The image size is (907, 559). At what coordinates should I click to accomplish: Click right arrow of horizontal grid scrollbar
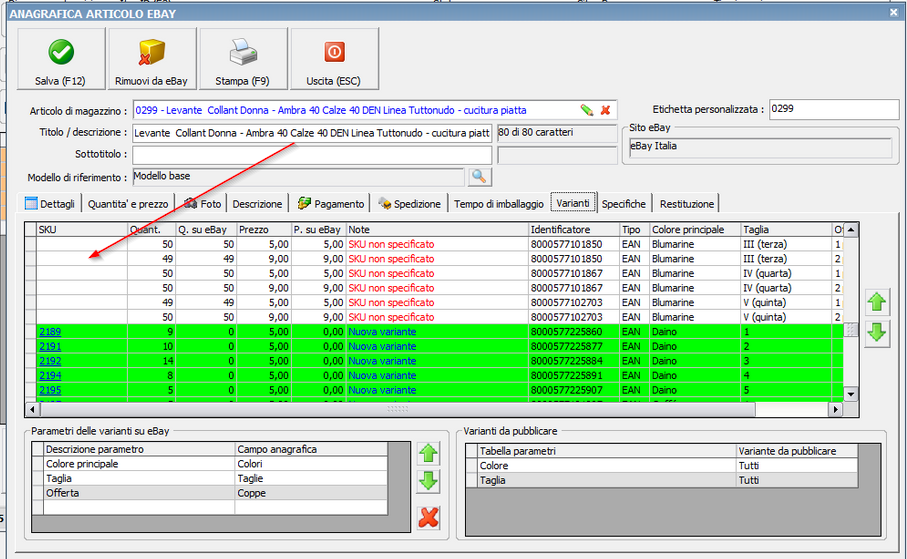coord(835,409)
